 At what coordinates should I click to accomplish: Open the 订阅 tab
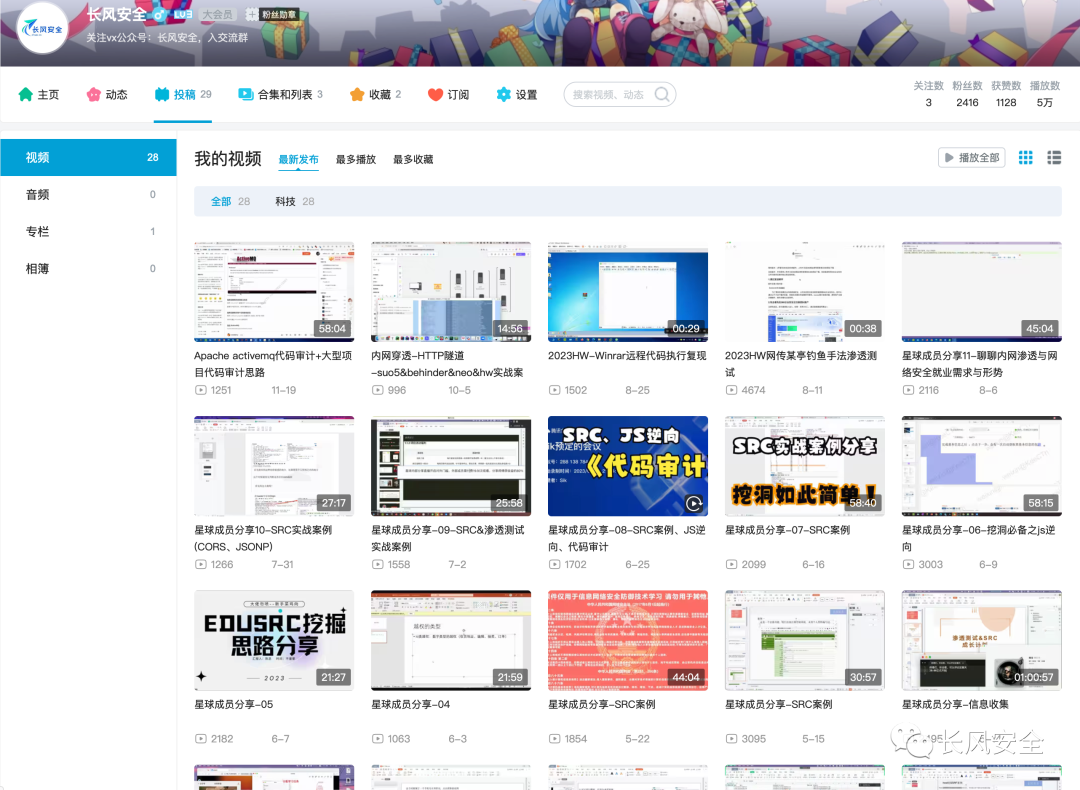(448, 94)
